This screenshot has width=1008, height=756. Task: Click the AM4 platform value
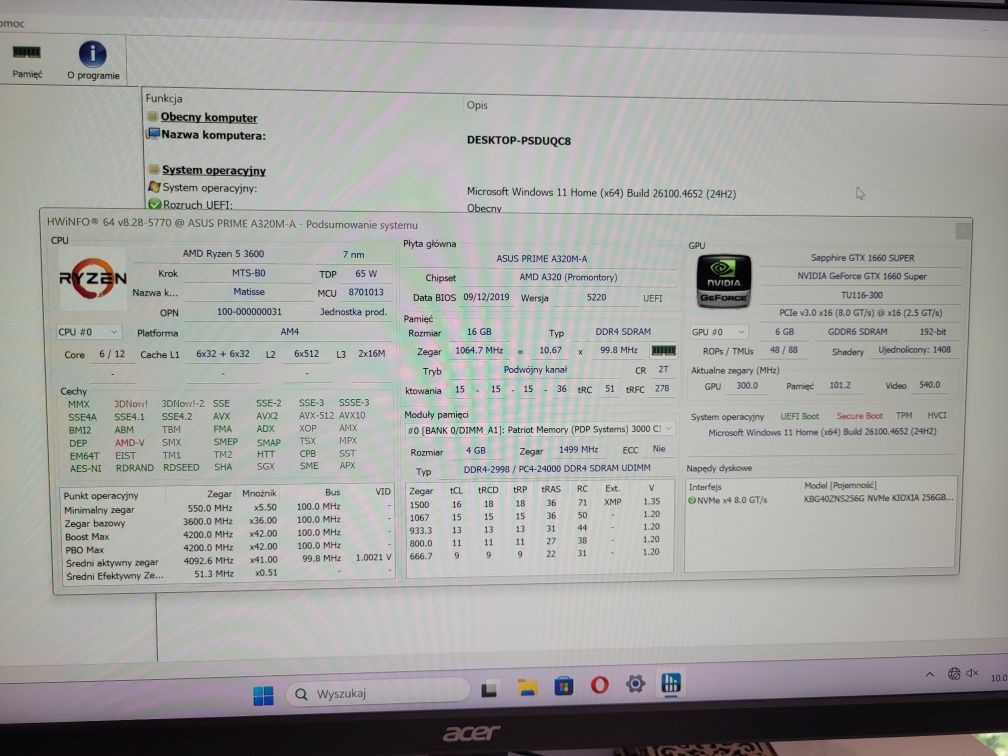(289, 332)
